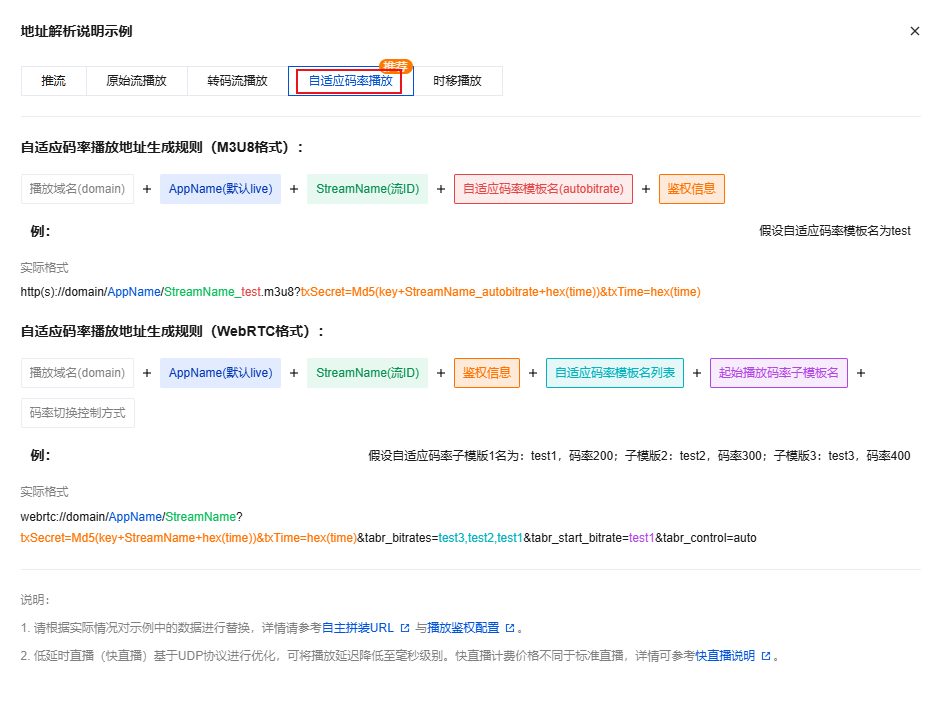Click AppName(默认live) box in M3U8 rule
The width and height of the screenshot is (942, 717).
coord(220,189)
